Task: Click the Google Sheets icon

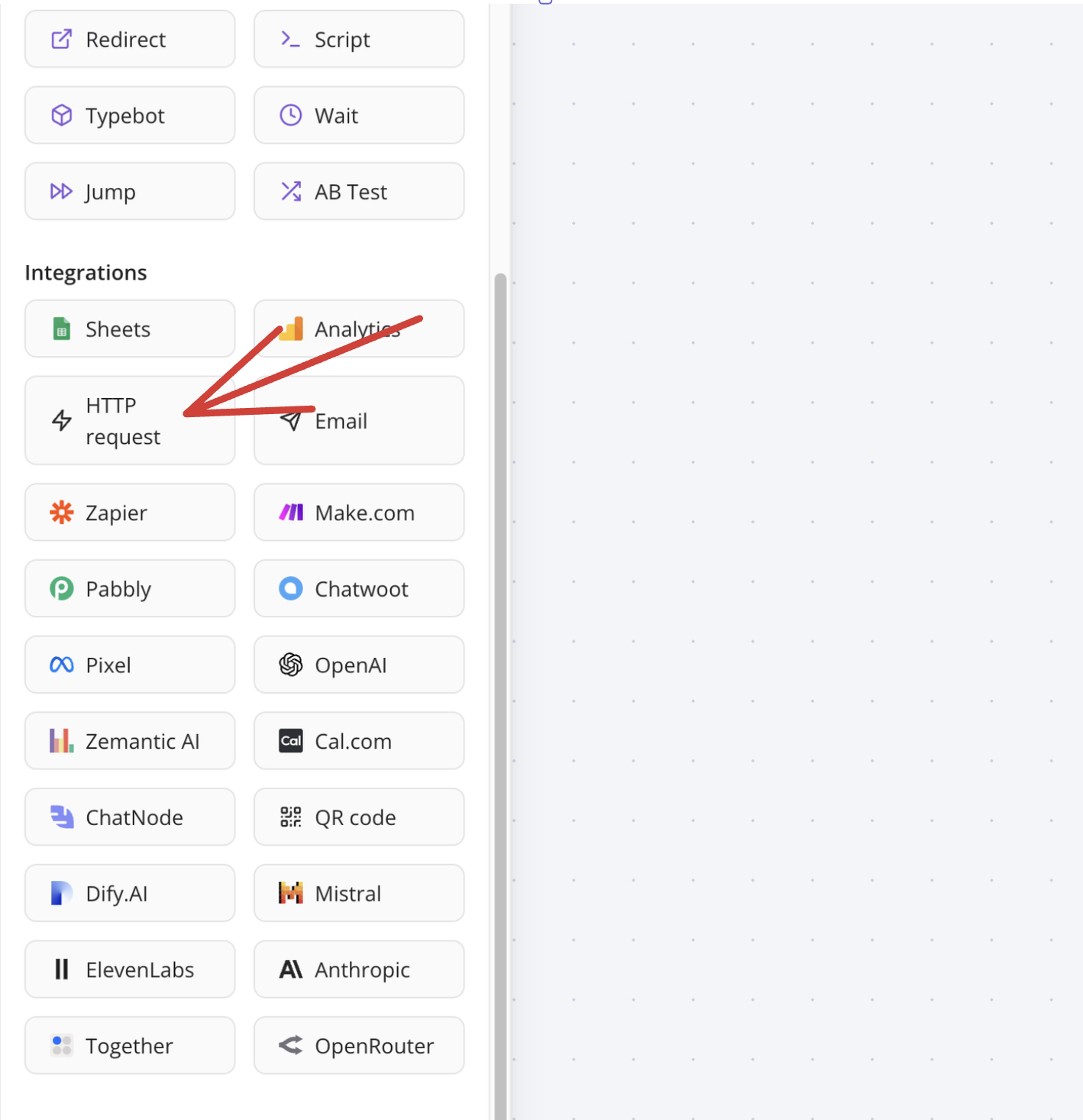Action: [62, 329]
